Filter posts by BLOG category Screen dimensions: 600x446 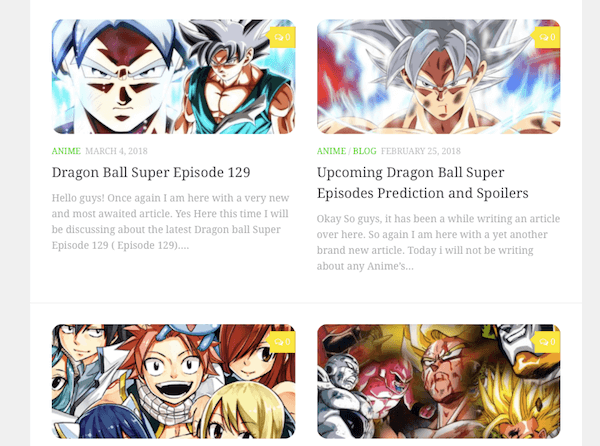point(364,151)
